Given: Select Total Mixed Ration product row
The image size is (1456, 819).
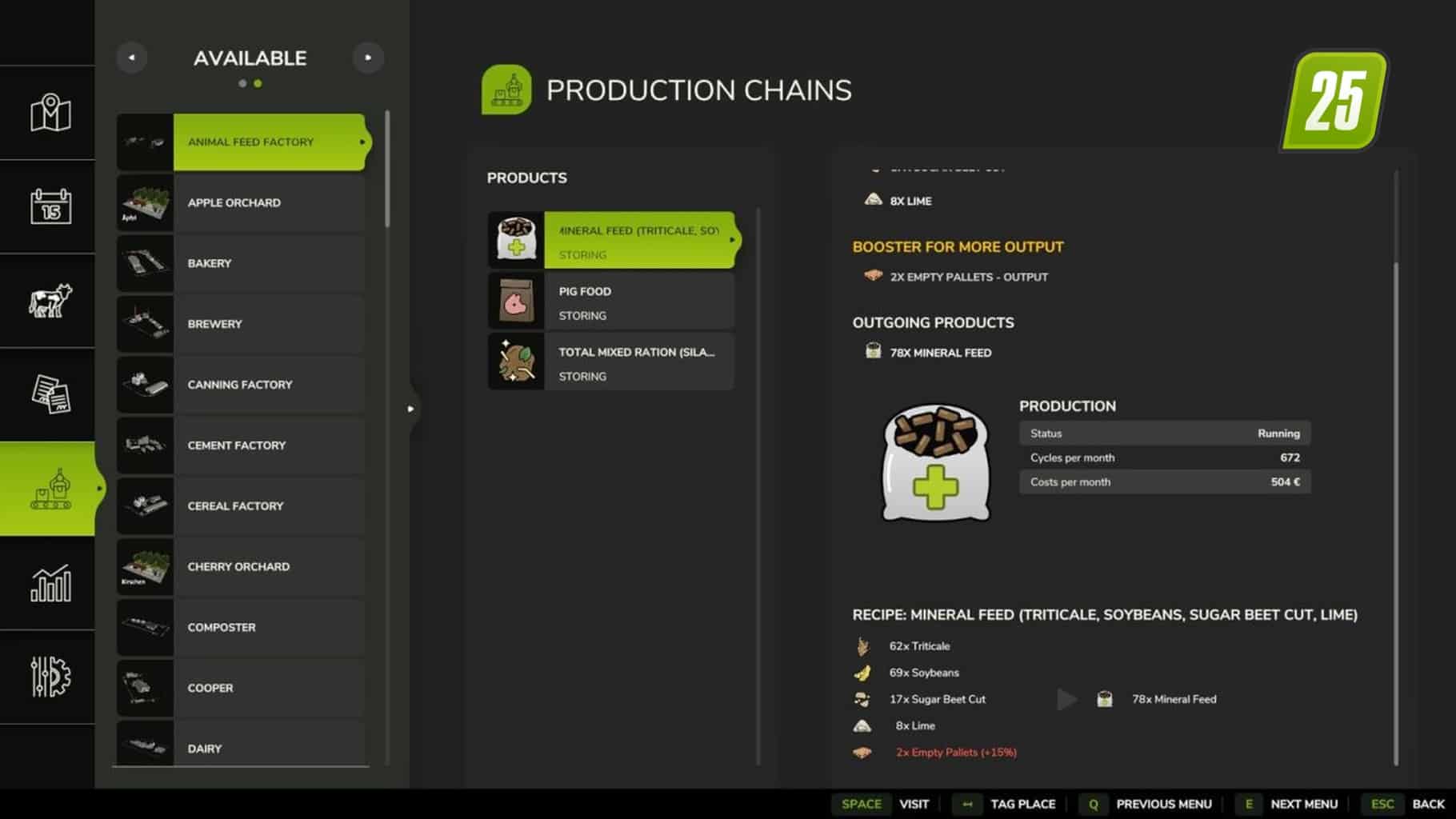Looking at the screenshot, I should tap(611, 362).
